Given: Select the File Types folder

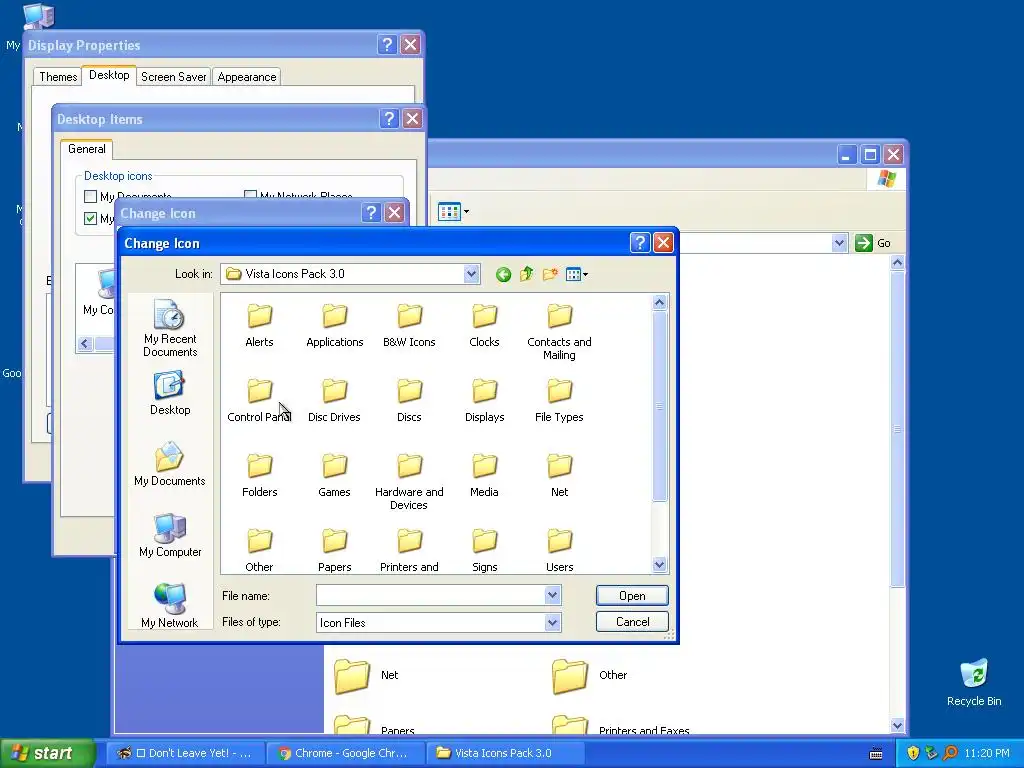Looking at the screenshot, I should point(559,401).
